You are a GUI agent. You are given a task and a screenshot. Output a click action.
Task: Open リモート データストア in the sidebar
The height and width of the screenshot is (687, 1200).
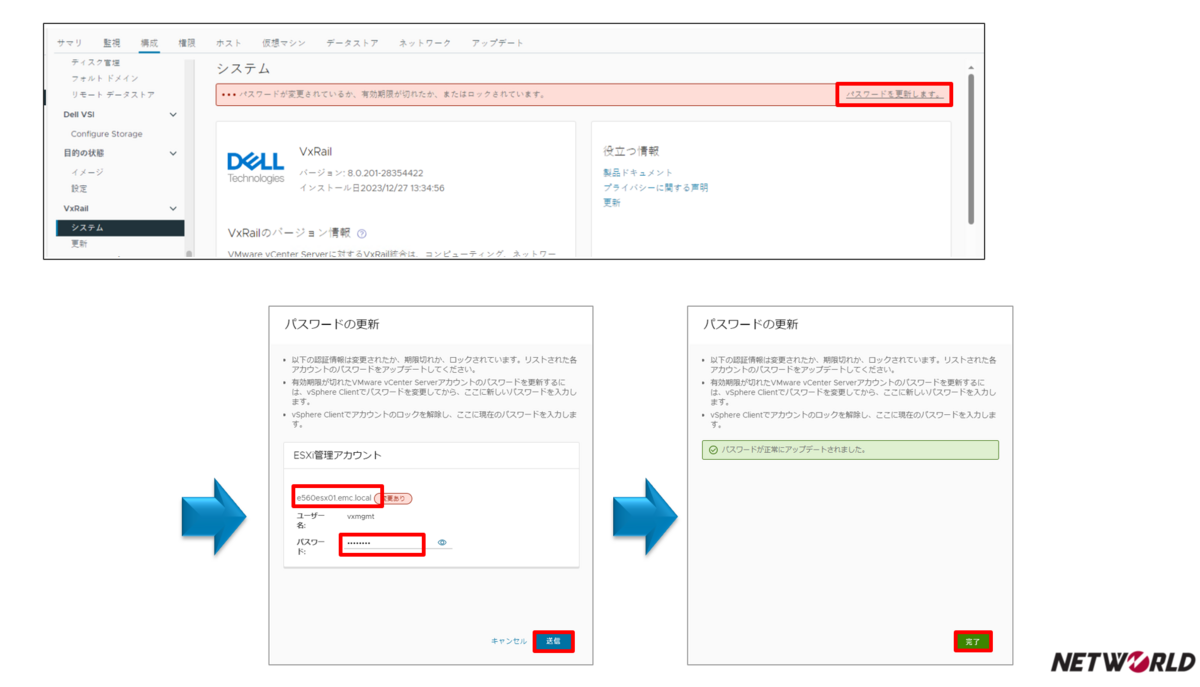point(112,94)
